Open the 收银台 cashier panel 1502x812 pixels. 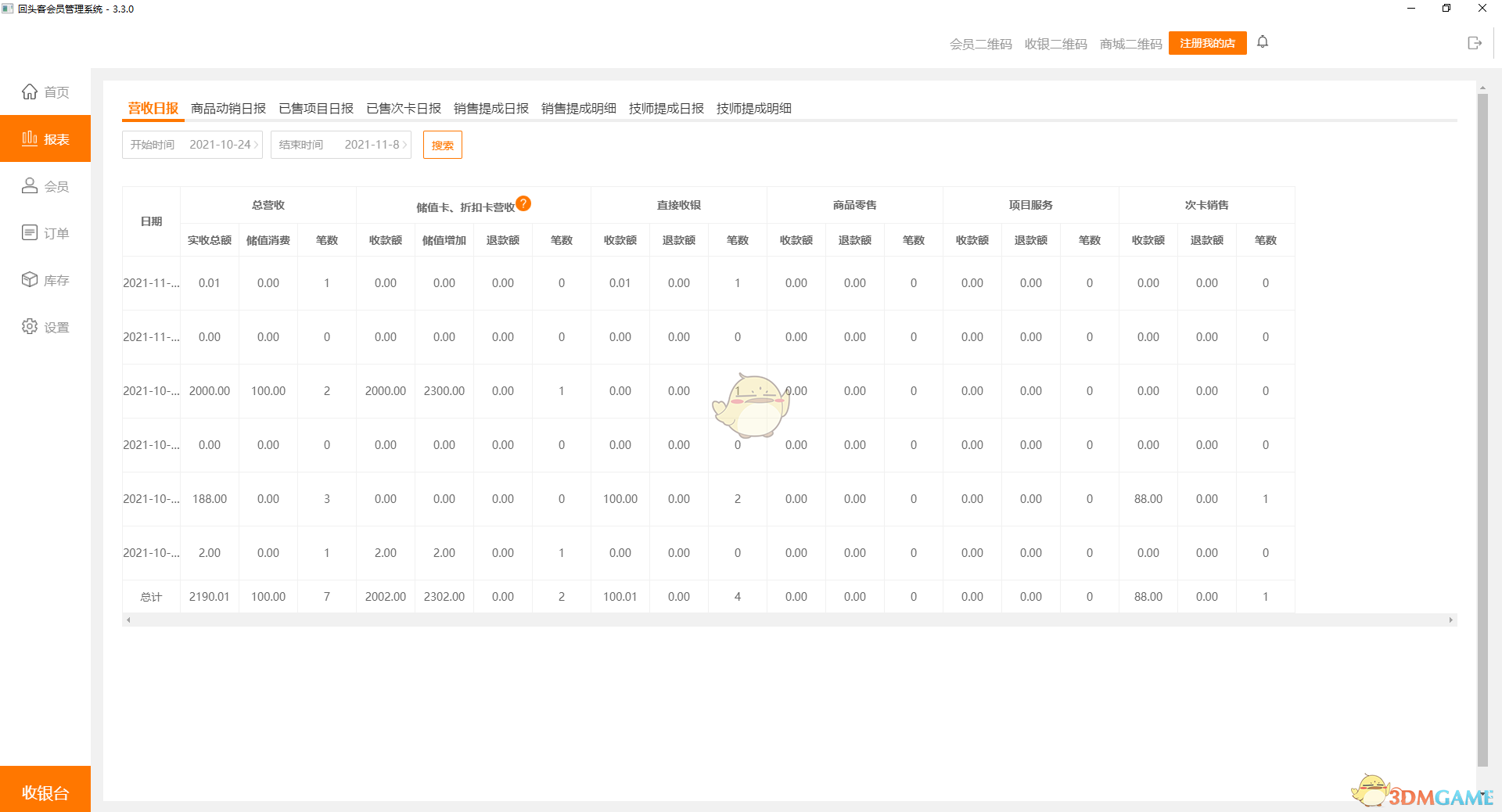click(45, 792)
